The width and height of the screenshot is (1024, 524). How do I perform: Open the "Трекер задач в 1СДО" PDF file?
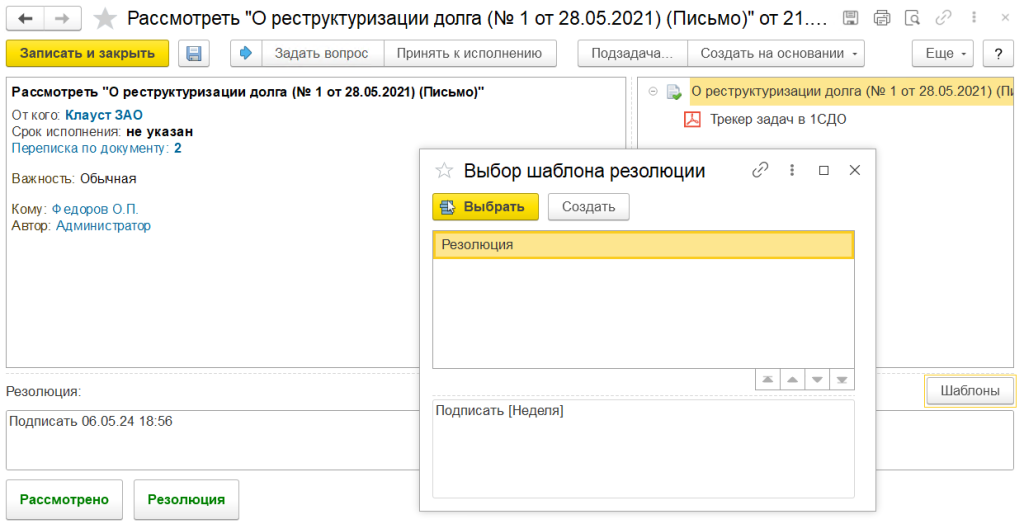tap(770, 119)
